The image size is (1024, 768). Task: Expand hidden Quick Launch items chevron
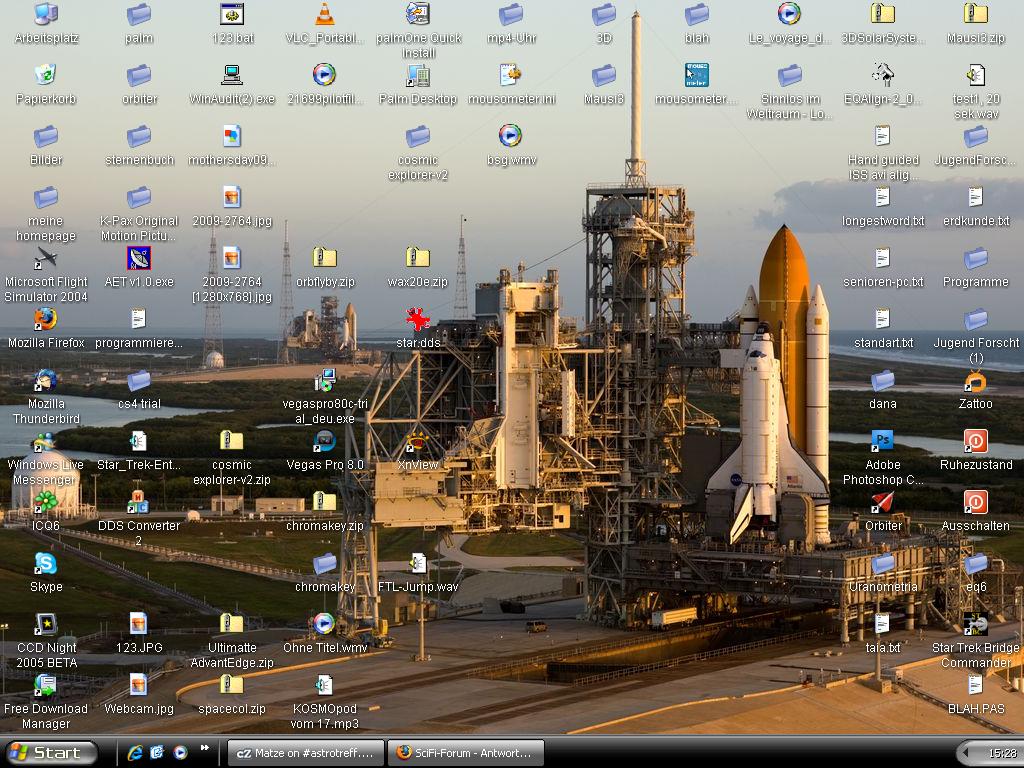coord(205,748)
